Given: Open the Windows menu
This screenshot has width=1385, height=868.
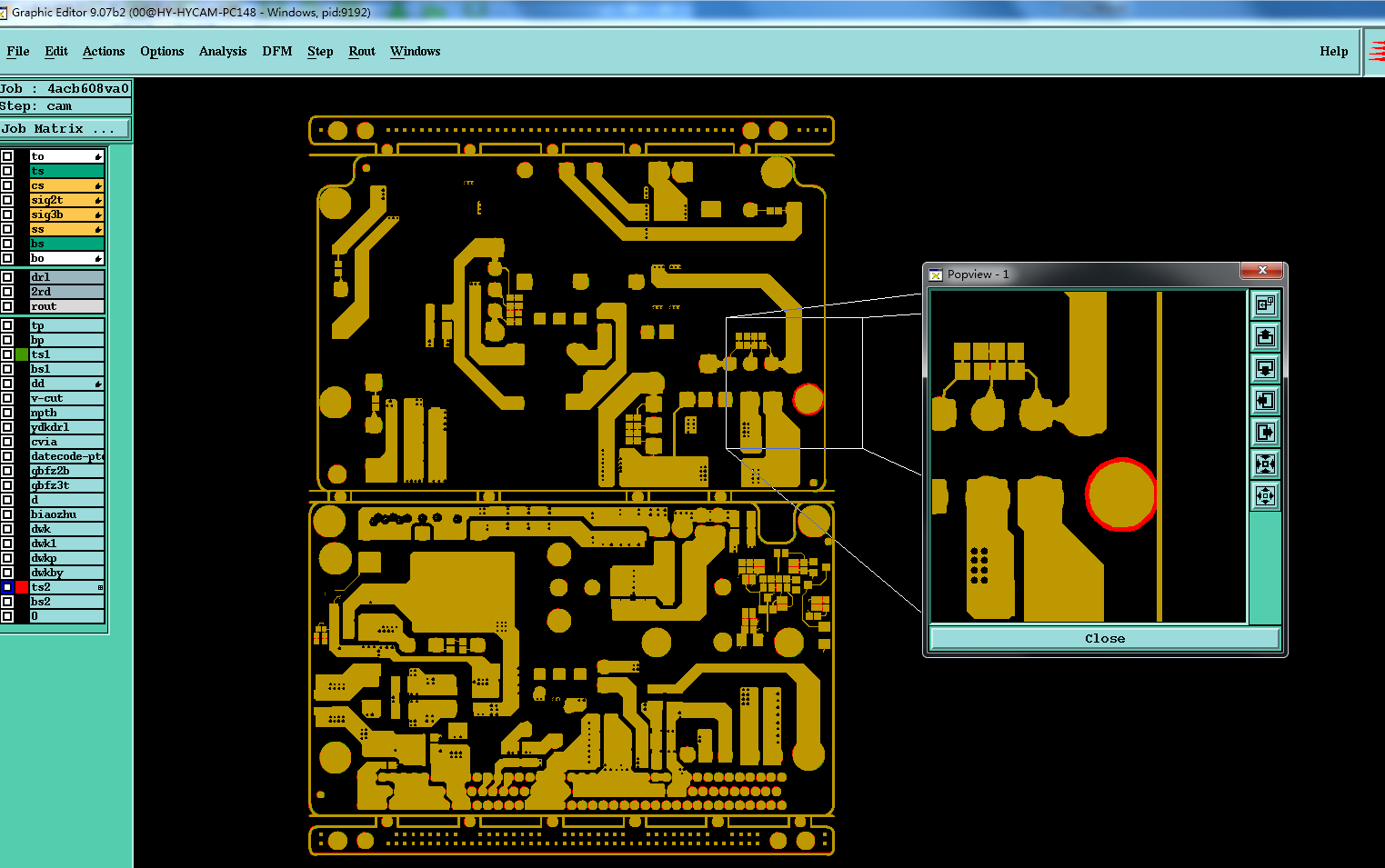Looking at the screenshot, I should [416, 52].
